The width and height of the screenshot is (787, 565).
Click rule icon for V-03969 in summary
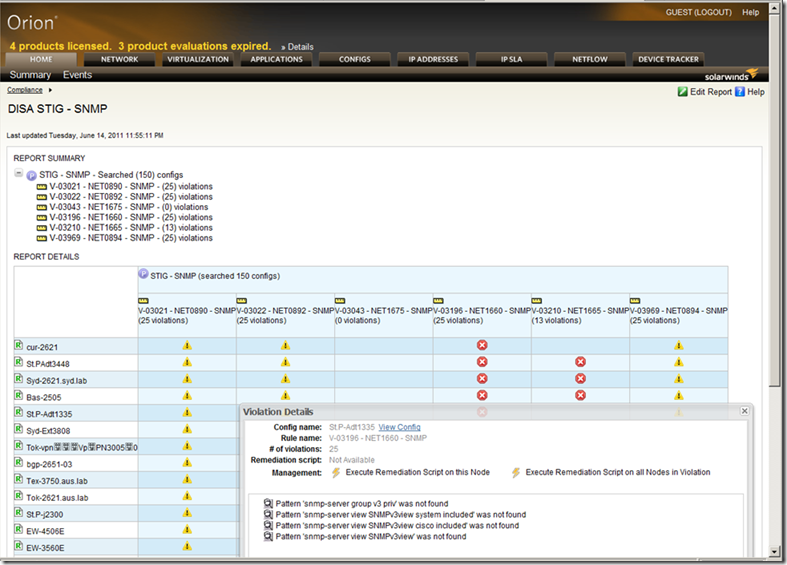coord(42,238)
